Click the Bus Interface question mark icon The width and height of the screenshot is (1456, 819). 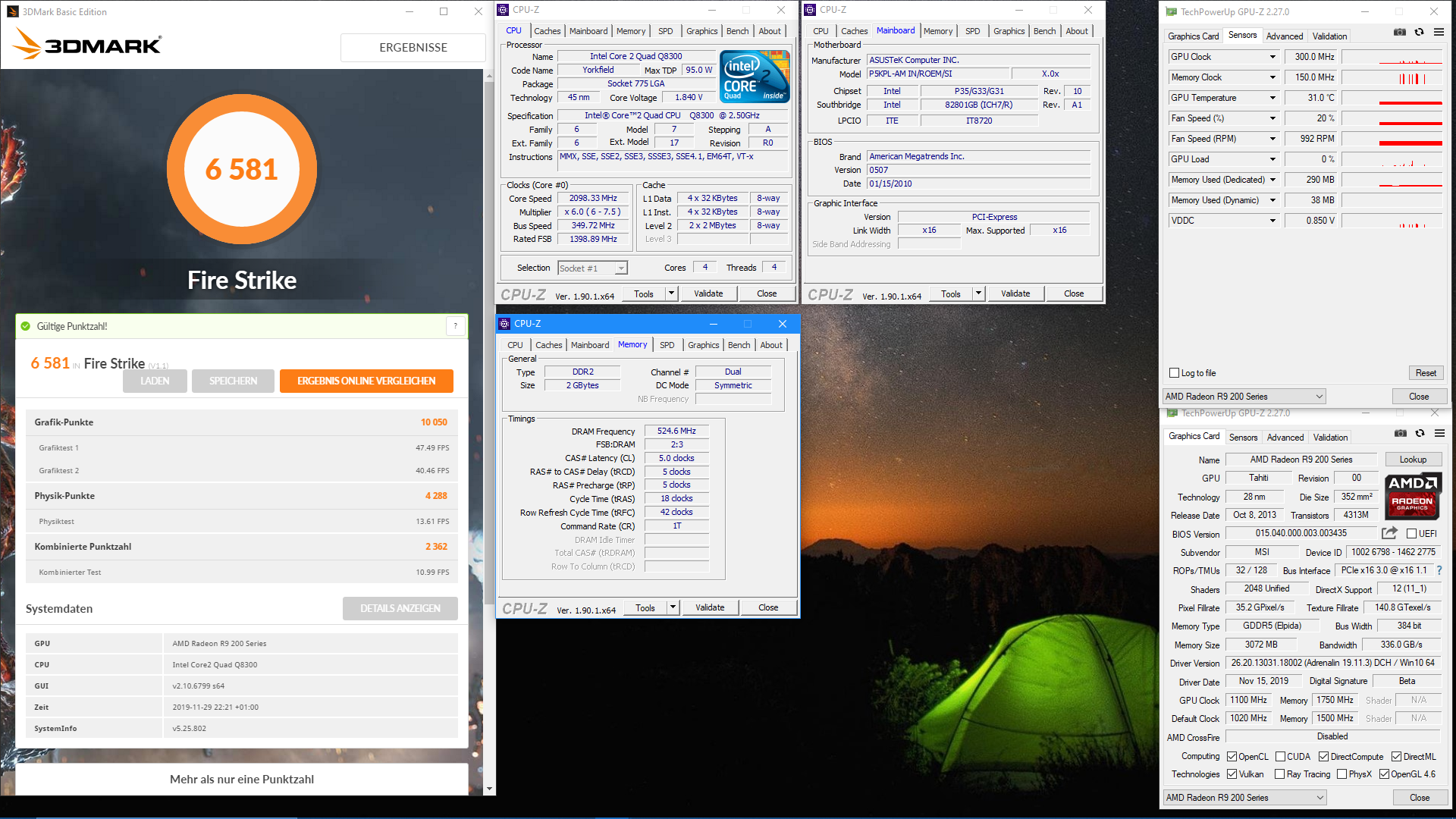[x=1439, y=570]
